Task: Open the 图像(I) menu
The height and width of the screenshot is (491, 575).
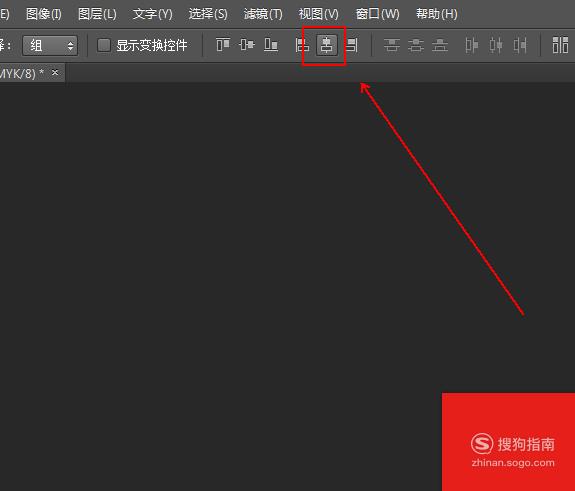Action: pyautogui.click(x=44, y=14)
